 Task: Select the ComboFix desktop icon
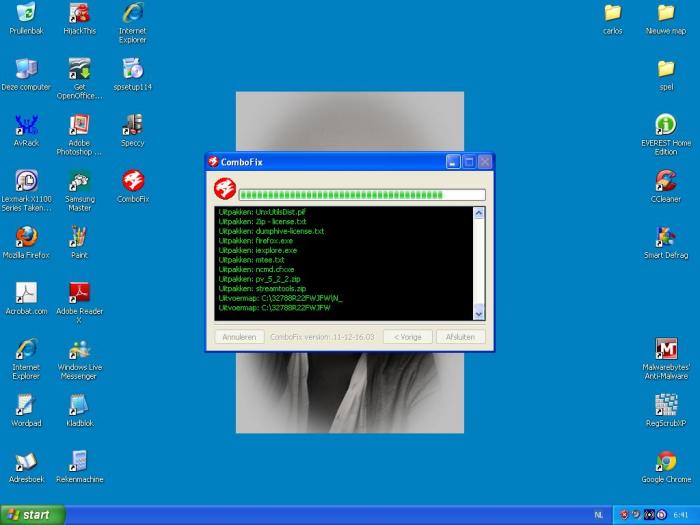(x=133, y=187)
